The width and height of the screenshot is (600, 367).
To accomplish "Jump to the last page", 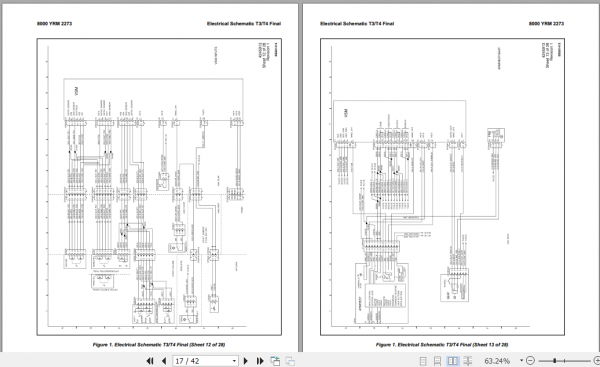I will (260, 361).
